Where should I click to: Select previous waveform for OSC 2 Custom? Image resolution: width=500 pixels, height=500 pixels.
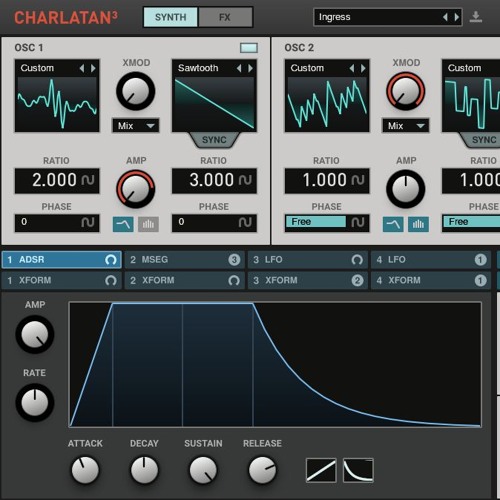pos(352,68)
